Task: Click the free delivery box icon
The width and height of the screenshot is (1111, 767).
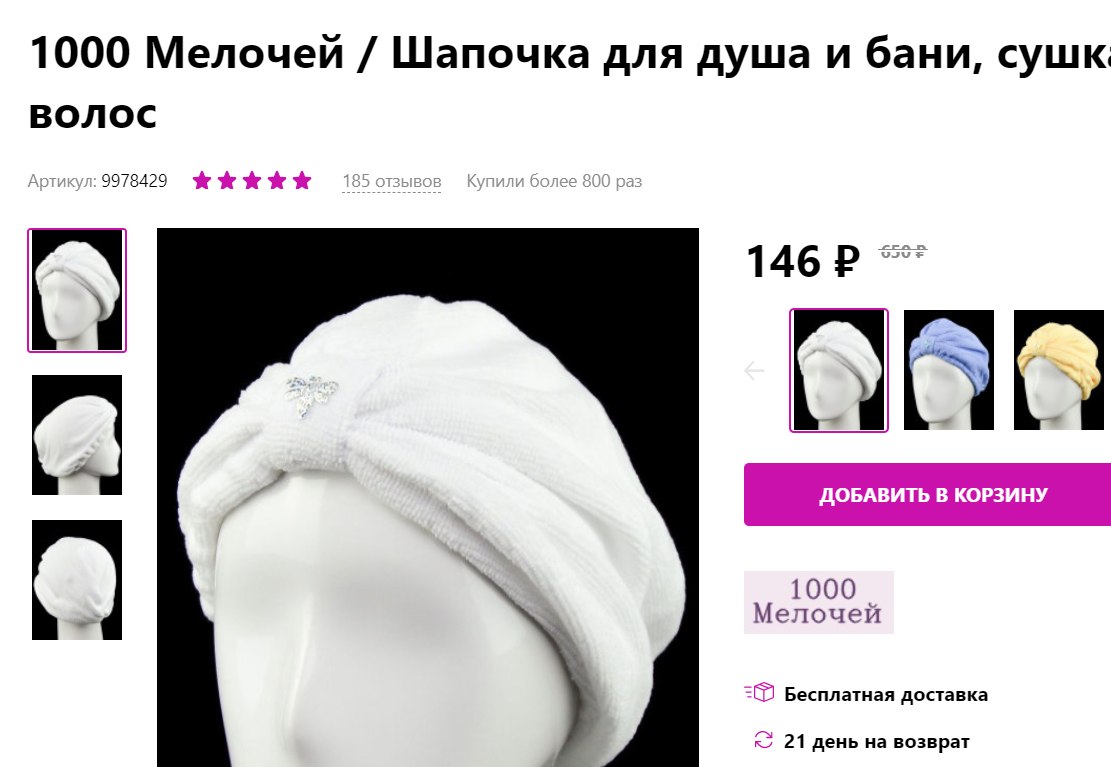Action: click(x=760, y=692)
